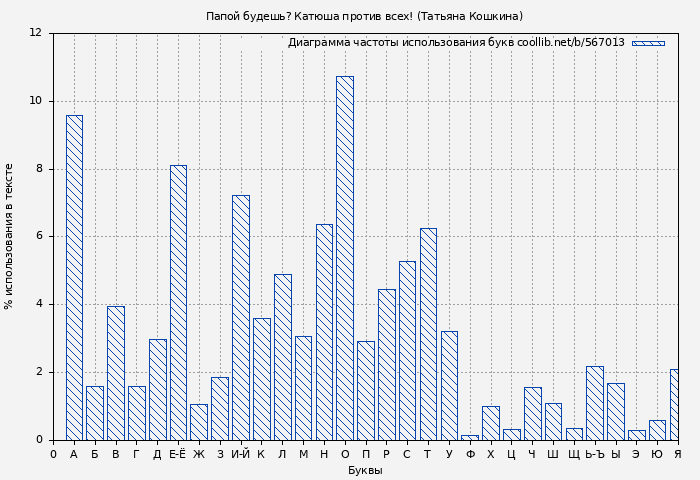Click the chart title about Катюша
This screenshot has height=480, width=700.
[x=364, y=16]
